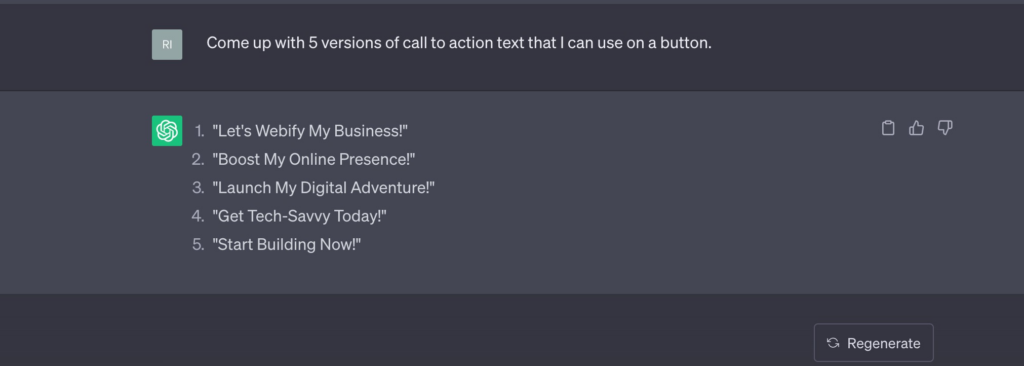1024x366 pixels.
Task: Click the circular arrows icon beside Regenerate
Action: click(833, 343)
